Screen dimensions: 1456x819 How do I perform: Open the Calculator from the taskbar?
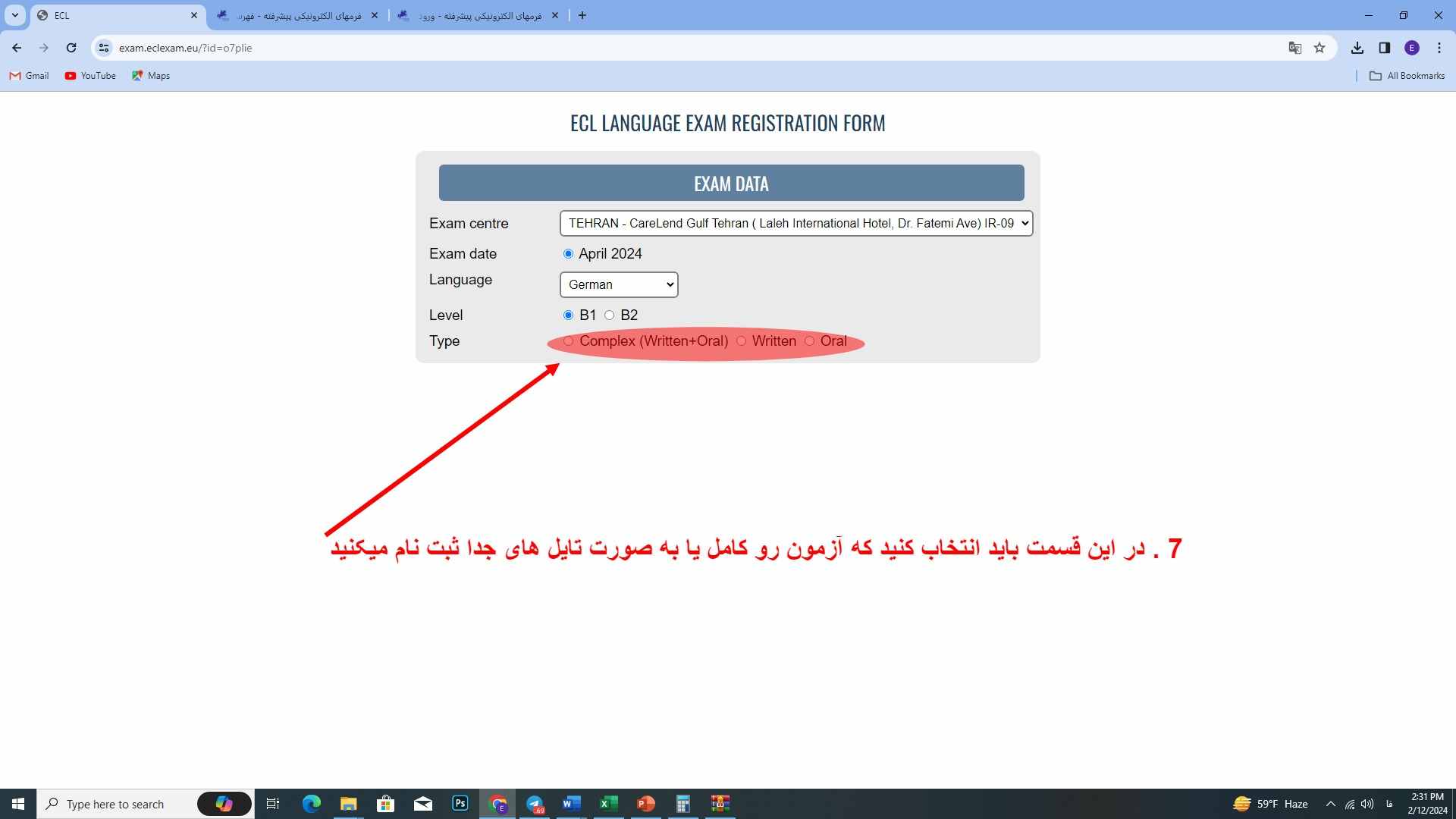coord(682,803)
